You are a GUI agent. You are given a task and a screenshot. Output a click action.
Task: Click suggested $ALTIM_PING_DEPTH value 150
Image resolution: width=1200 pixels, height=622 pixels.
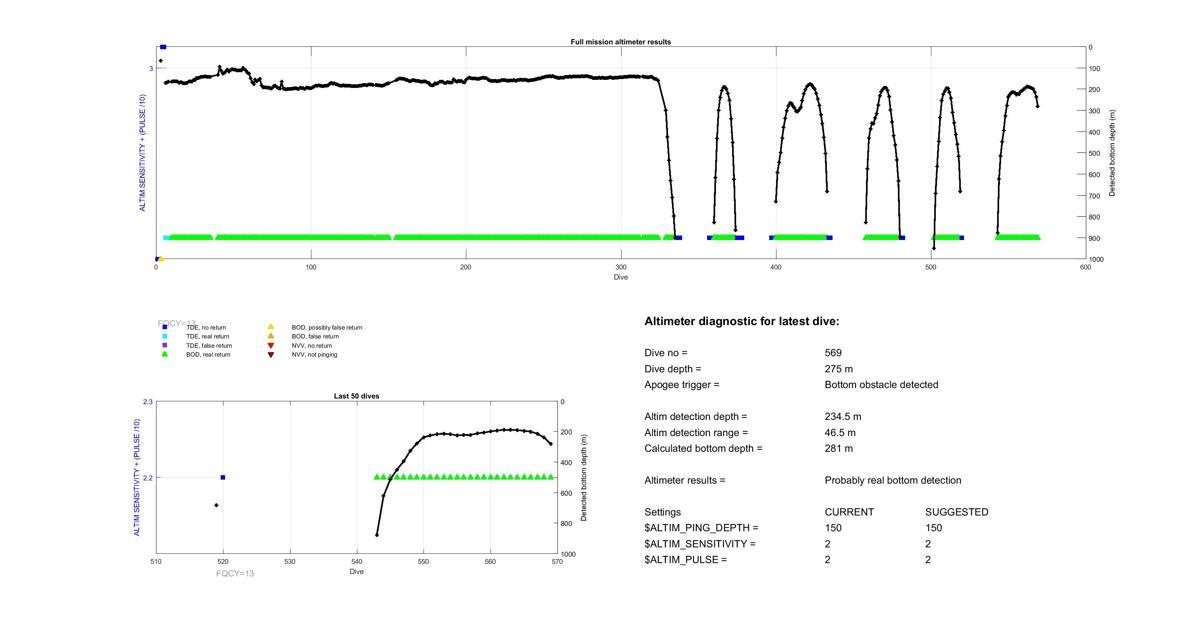934,528
